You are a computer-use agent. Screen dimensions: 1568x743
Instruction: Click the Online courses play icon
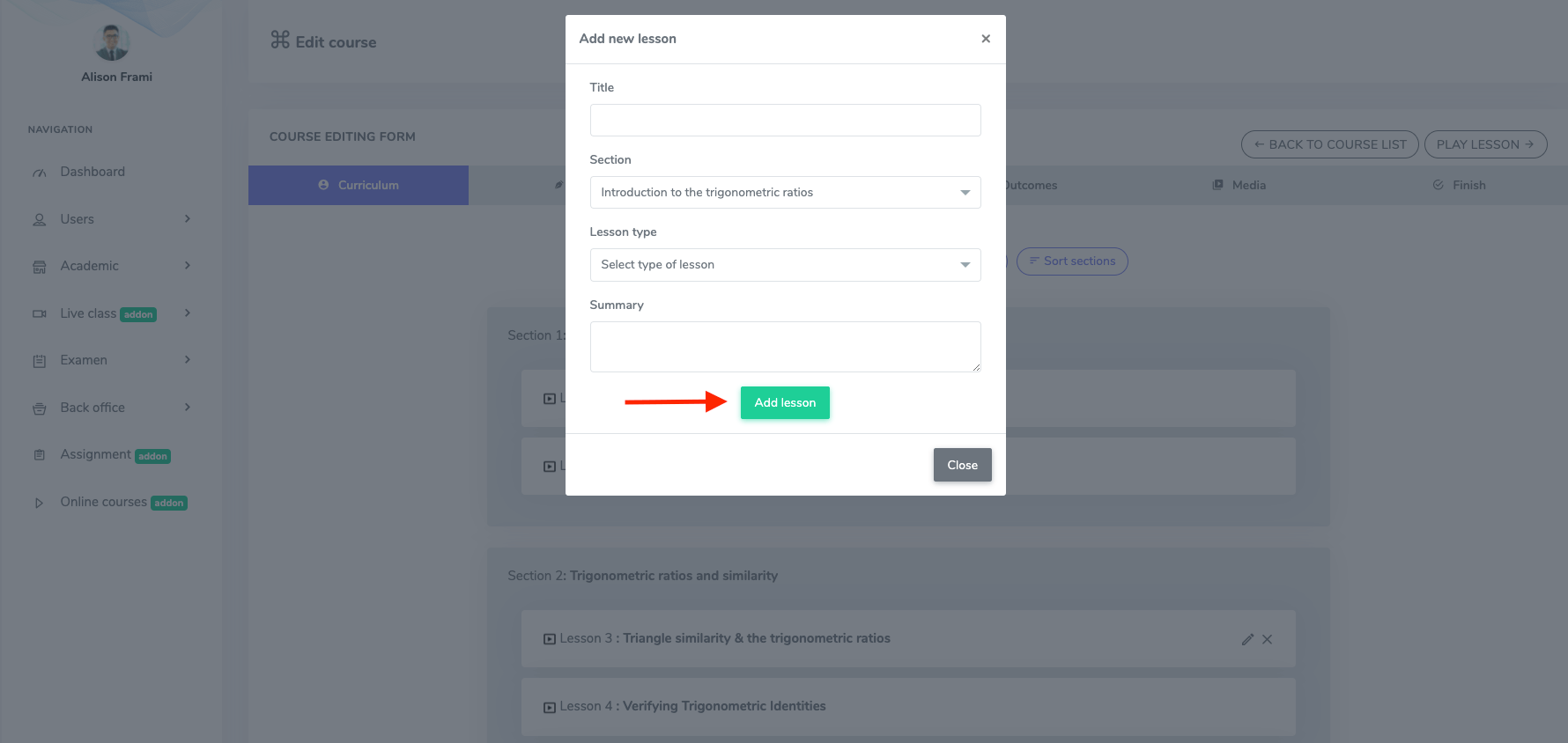pyautogui.click(x=39, y=502)
